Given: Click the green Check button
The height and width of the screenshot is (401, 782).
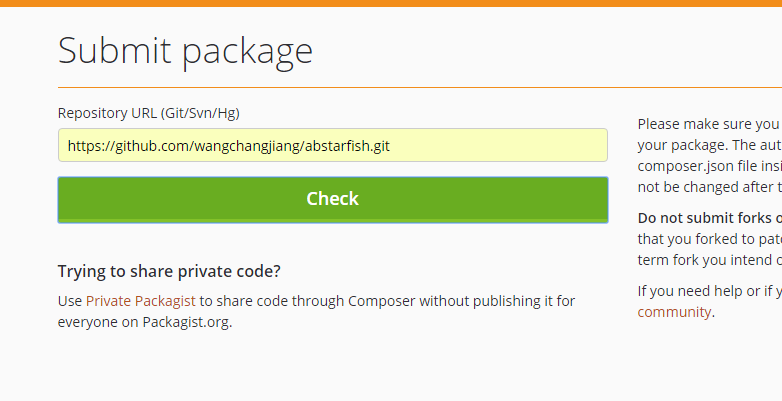Looking at the screenshot, I should [333, 200].
